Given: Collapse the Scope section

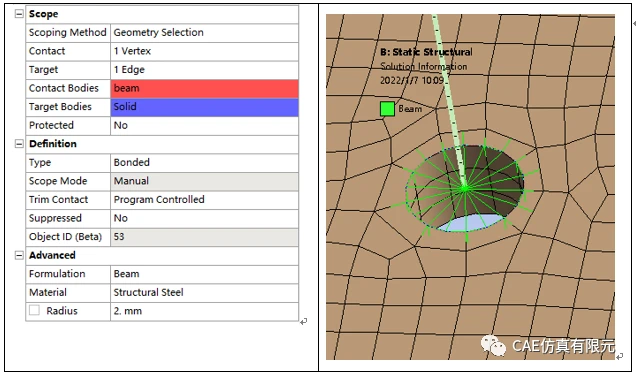Looking at the screenshot, I should click(x=19, y=14).
